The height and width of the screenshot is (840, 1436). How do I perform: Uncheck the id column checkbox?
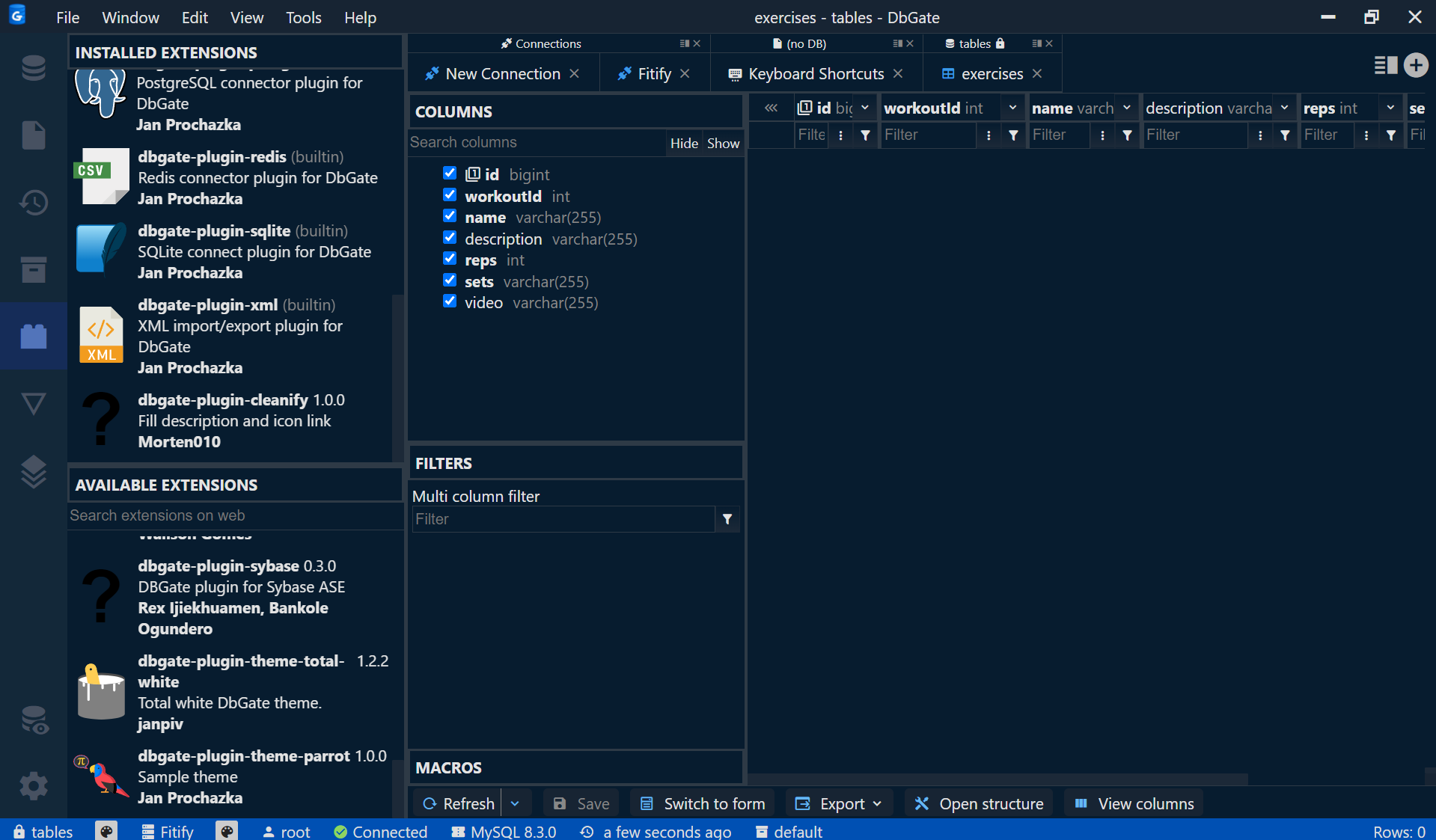pyautogui.click(x=449, y=174)
